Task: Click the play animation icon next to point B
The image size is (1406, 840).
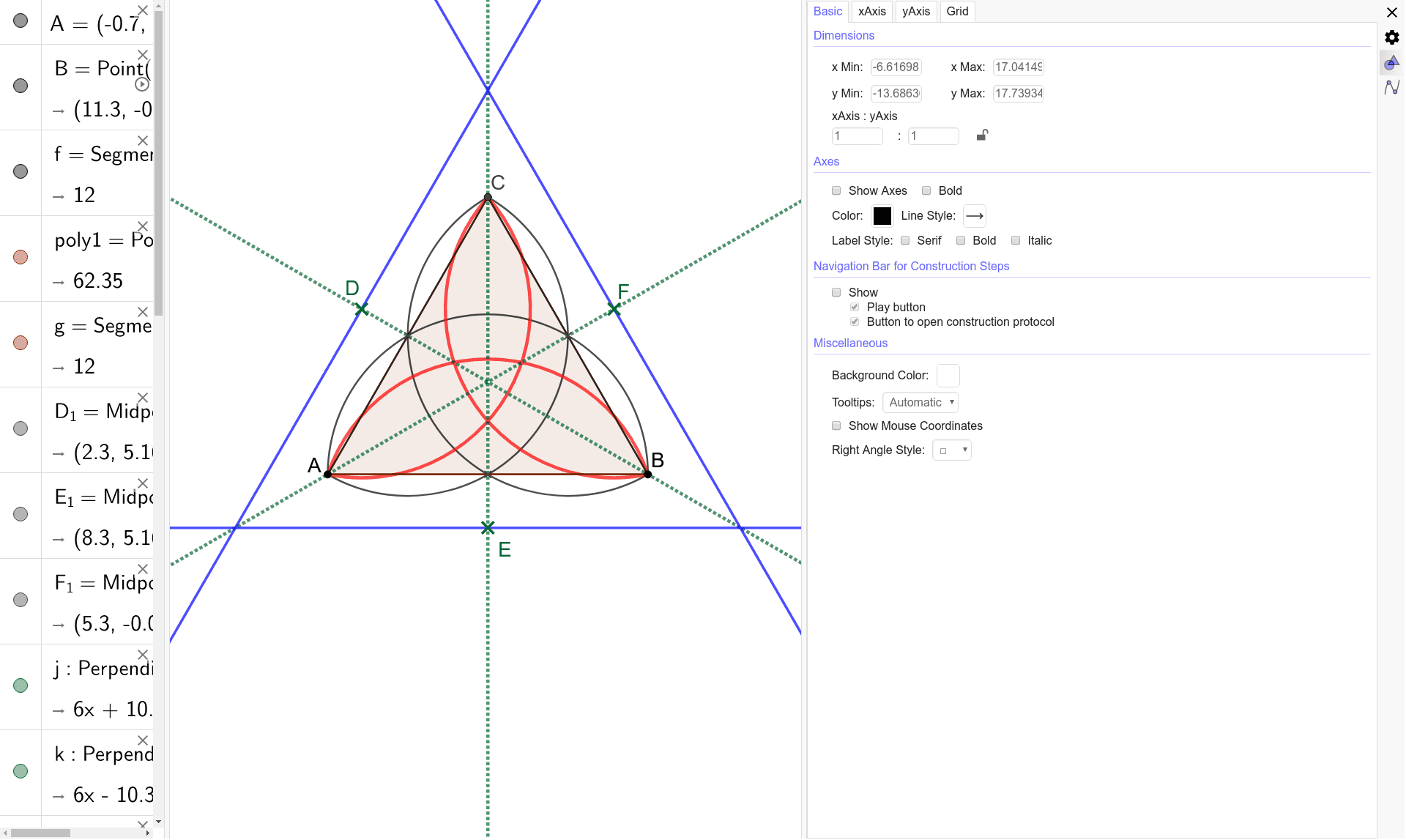Action: coord(142,83)
